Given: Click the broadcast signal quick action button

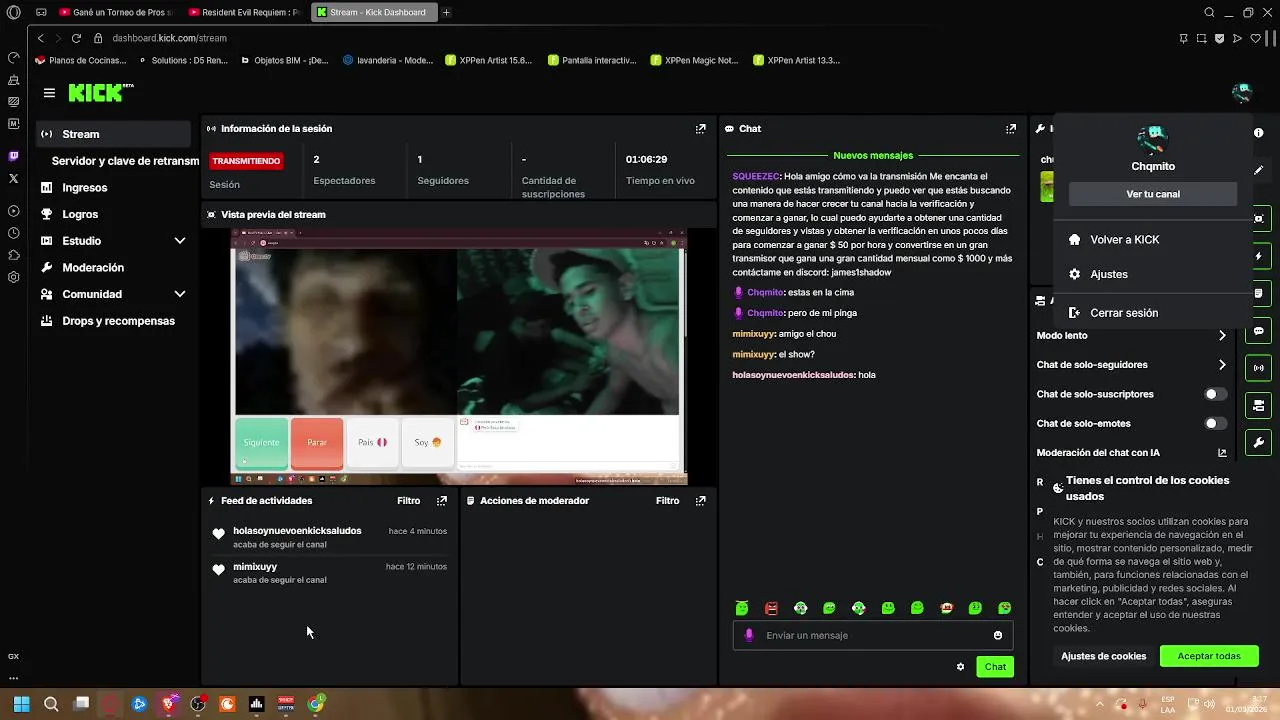Looking at the screenshot, I should [1259, 367].
